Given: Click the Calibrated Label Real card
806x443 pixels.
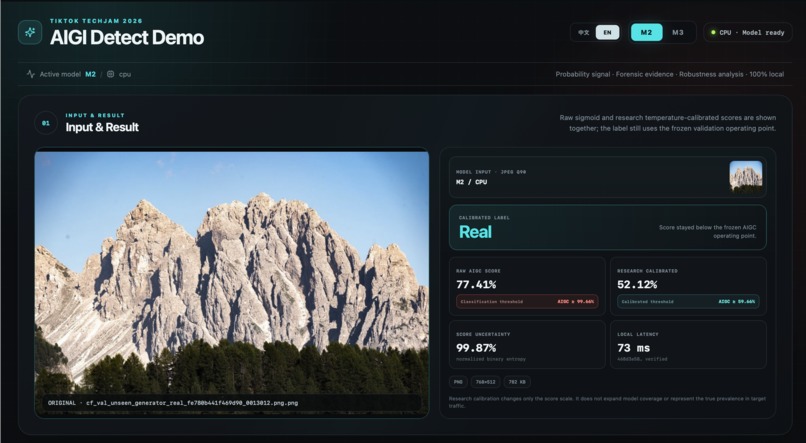Looking at the screenshot, I should 608,227.
